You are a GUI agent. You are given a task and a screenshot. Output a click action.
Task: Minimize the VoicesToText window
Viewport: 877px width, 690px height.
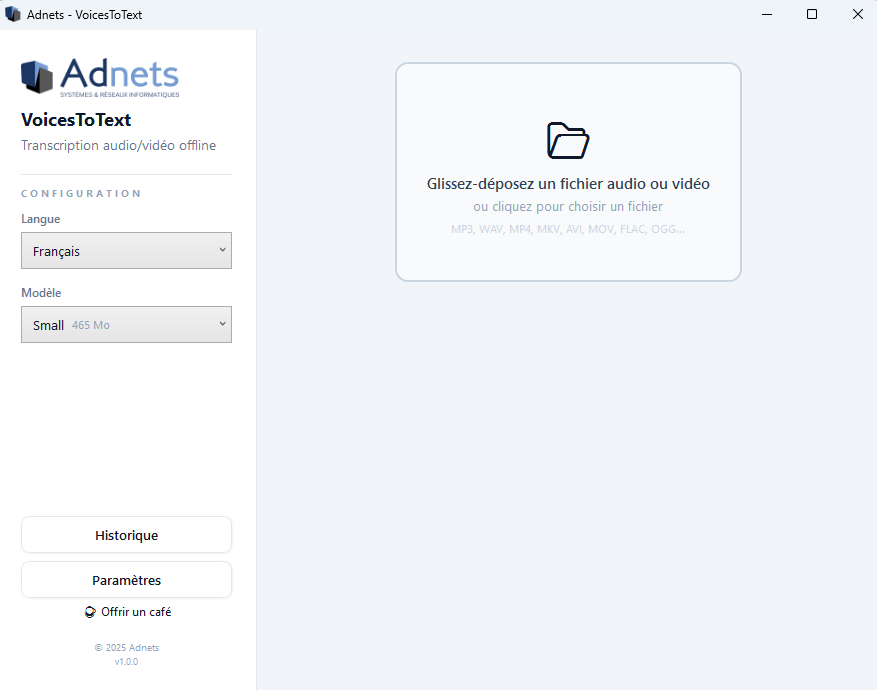tap(766, 14)
